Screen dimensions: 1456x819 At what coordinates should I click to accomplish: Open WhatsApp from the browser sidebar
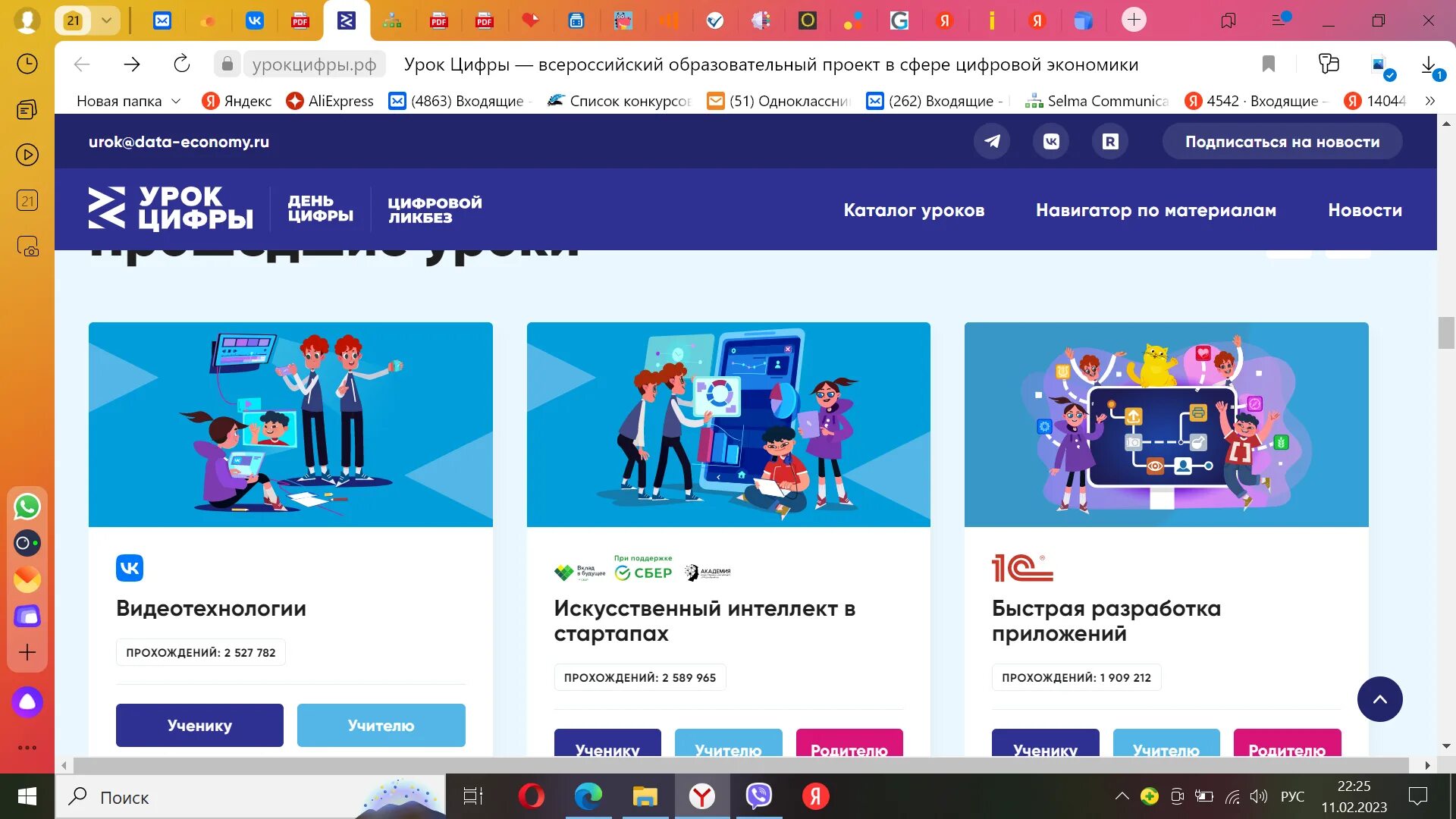[27, 507]
